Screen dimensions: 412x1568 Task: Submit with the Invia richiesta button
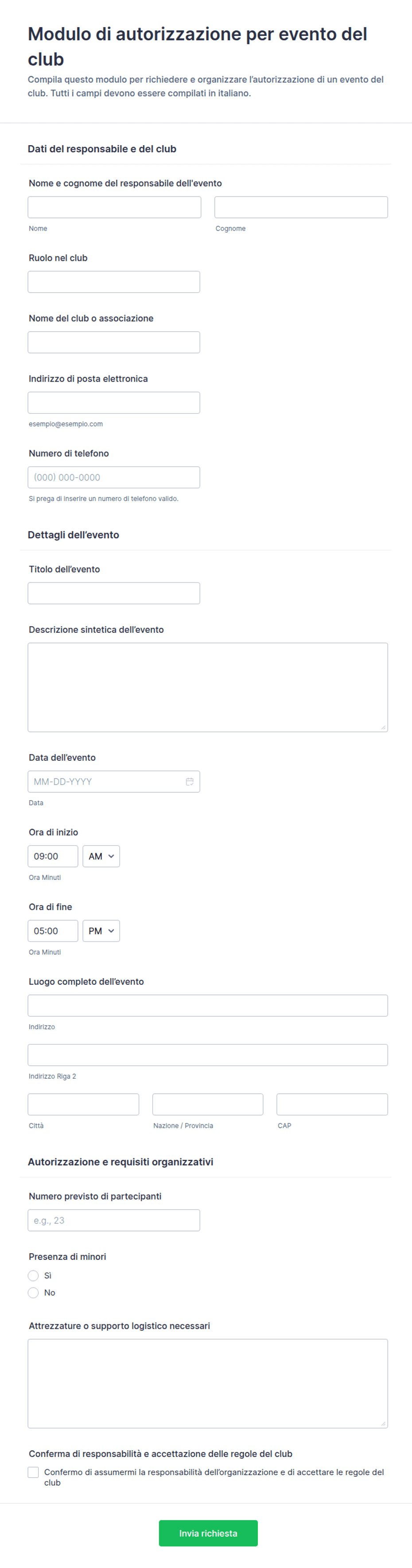208,1533
